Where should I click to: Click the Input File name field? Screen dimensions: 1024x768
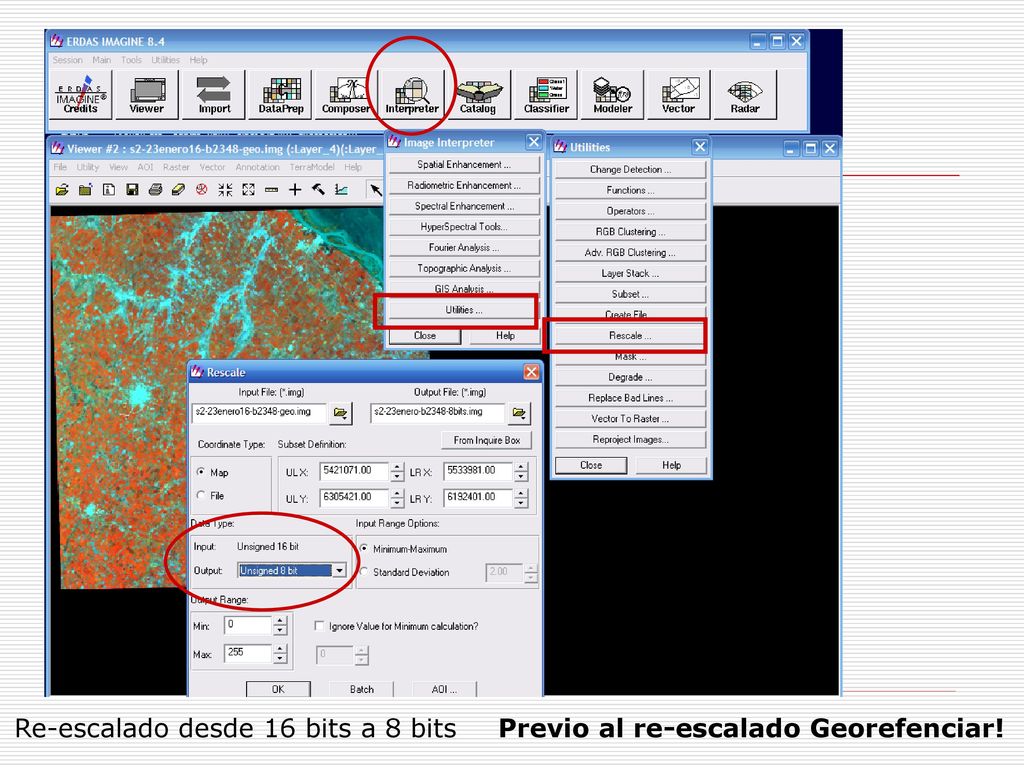(259, 412)
